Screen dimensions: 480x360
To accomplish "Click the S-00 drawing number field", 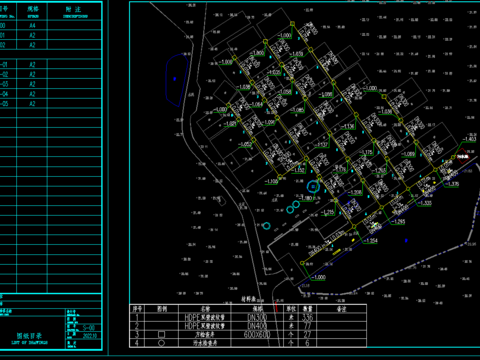I will (89, 328).
